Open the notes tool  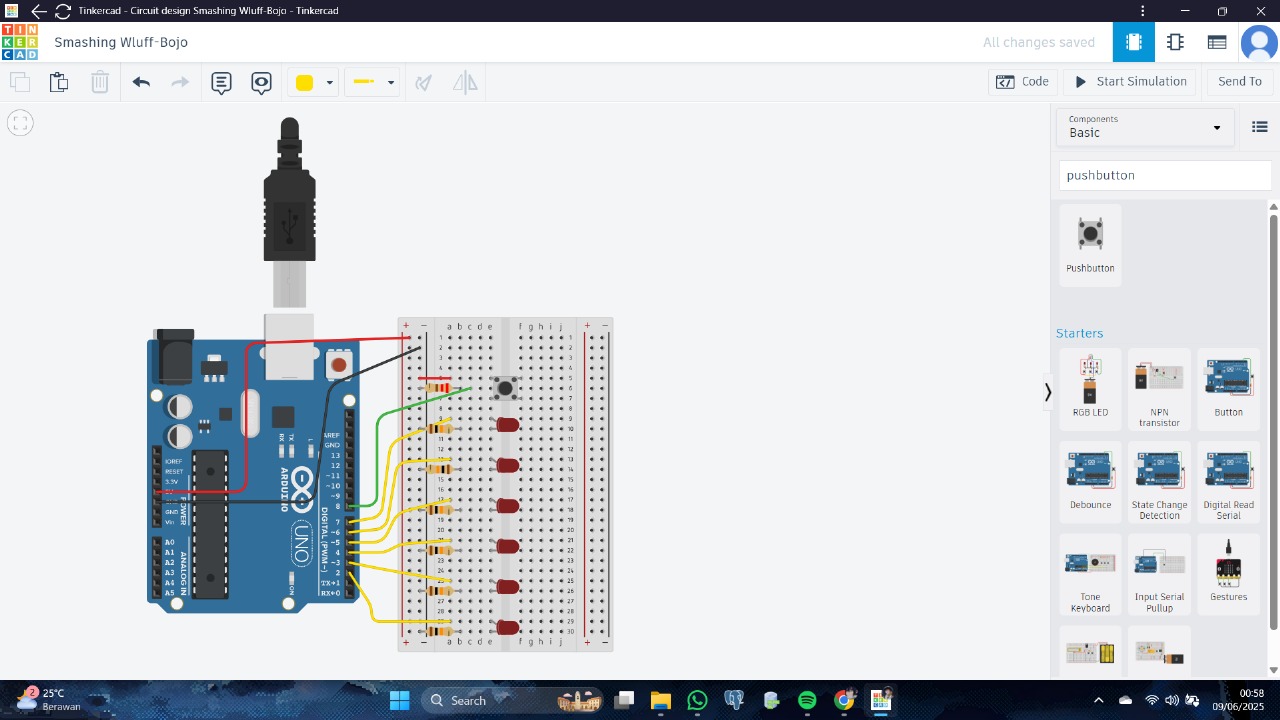pyautogui.click(x=221, y=82)
